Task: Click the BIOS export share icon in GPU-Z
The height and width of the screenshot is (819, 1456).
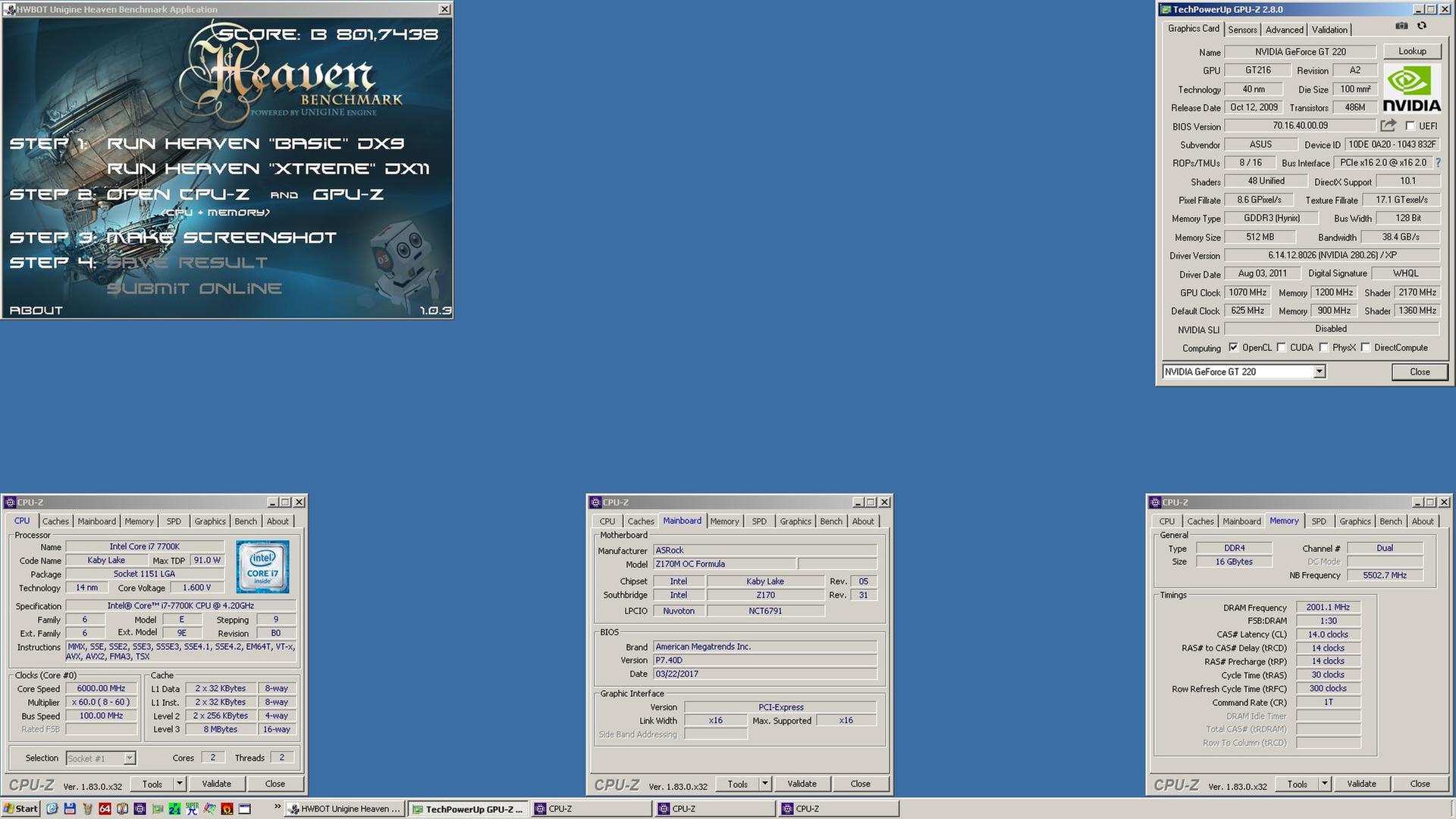Action: (1388, 125)
